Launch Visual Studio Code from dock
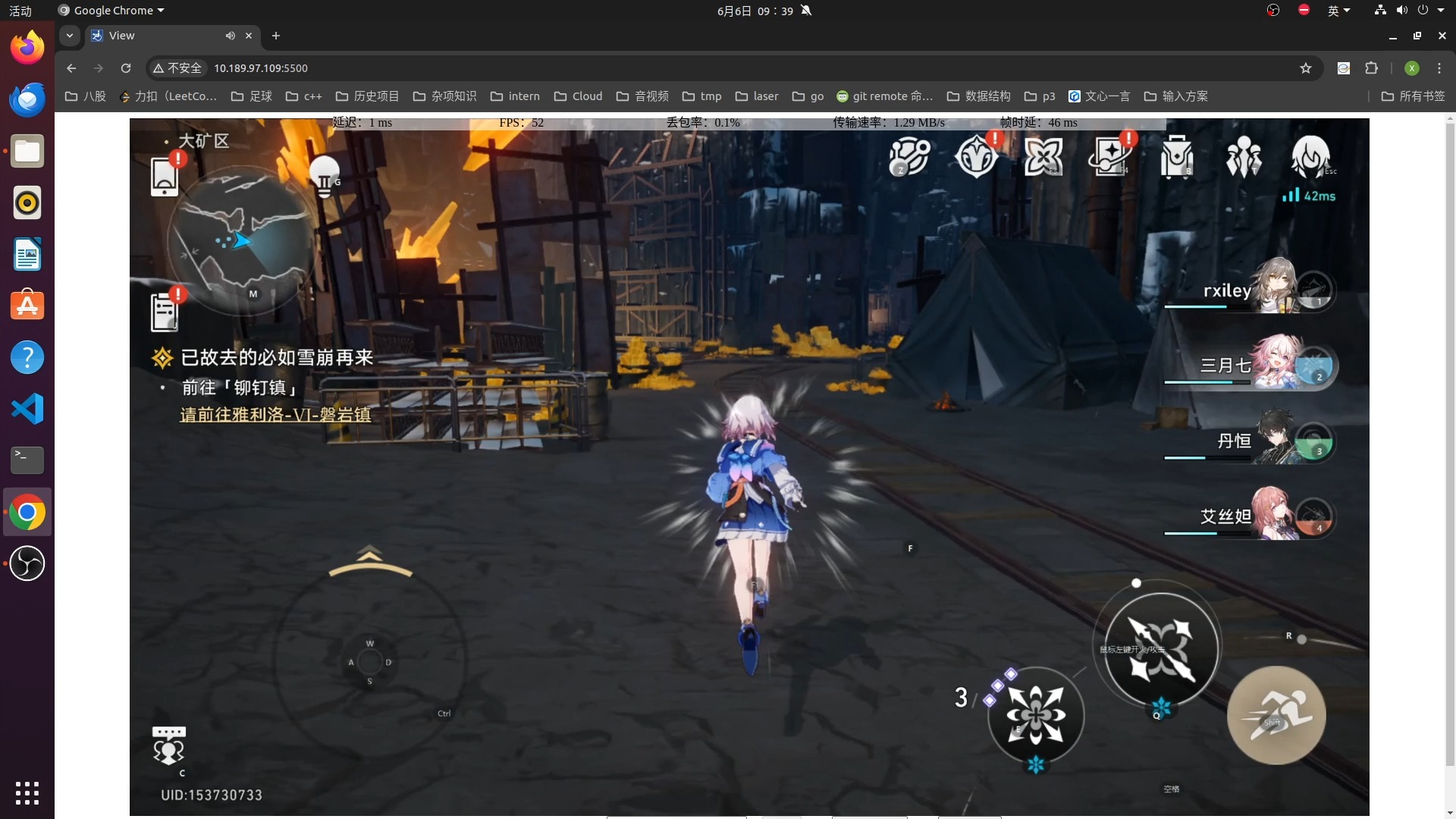The image size is (1456, 819). [x=27, y=409]
